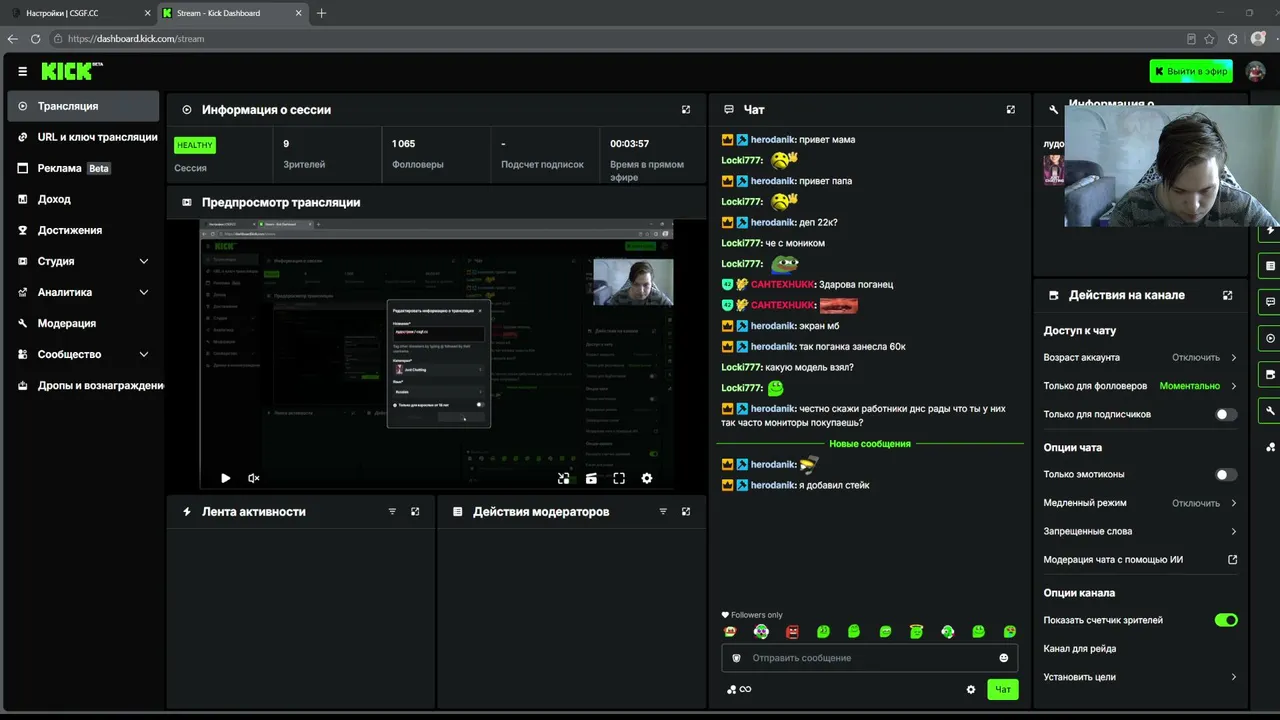1280x720 pixels.
Task: Expand the activity feed panel
Action: point(415,512)
